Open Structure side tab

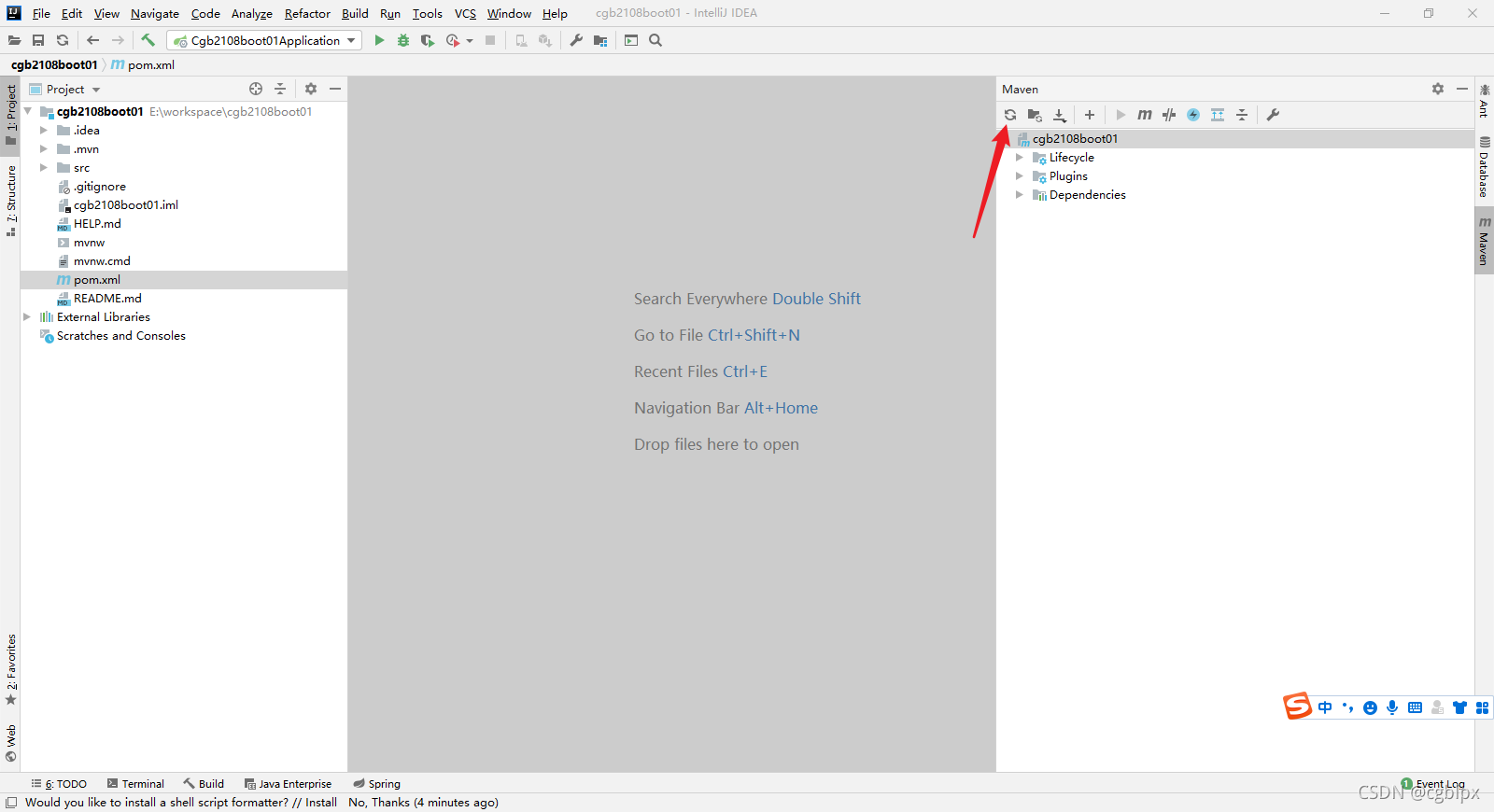11,201
